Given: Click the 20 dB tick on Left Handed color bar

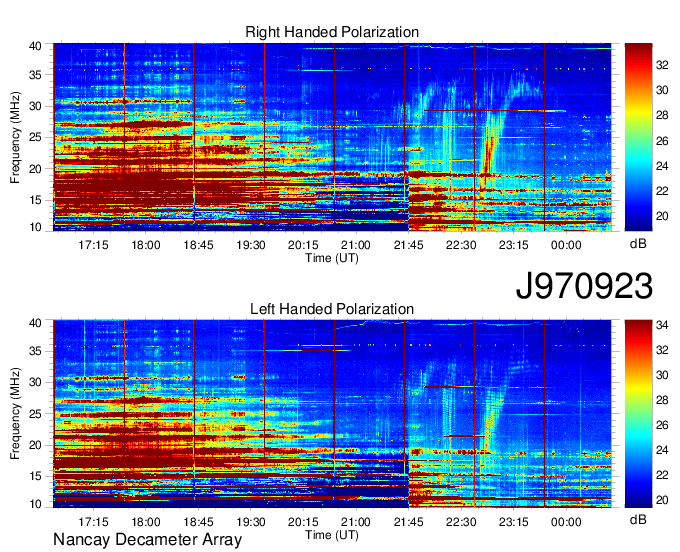Looking at the screenshot, I should click(x=662, y=500).
